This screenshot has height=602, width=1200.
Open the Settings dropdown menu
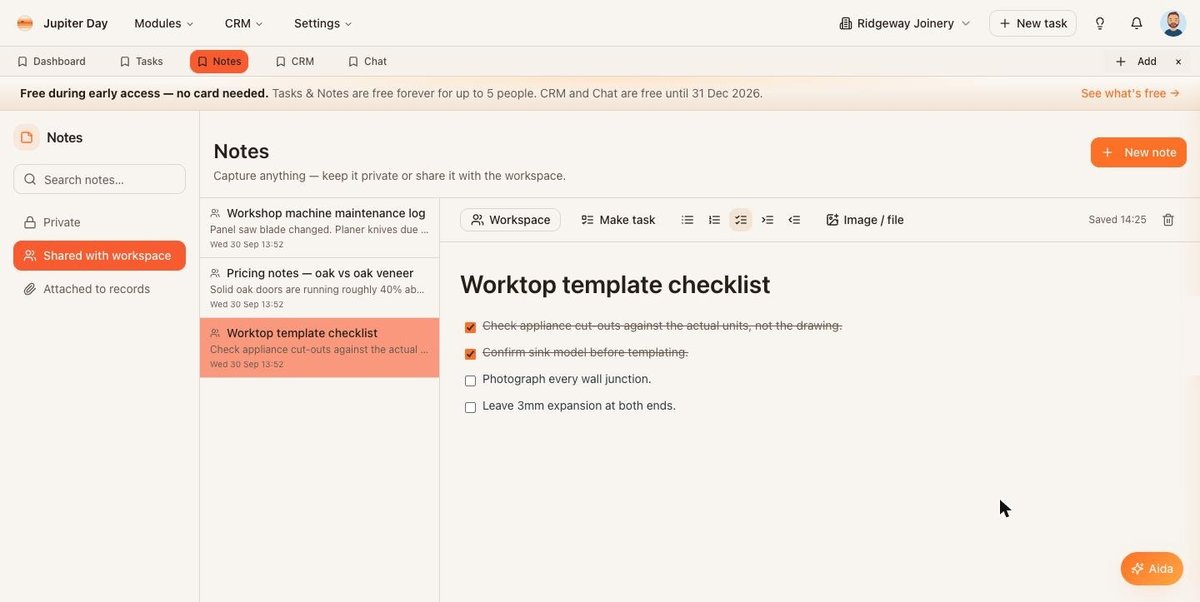[323, 23]
